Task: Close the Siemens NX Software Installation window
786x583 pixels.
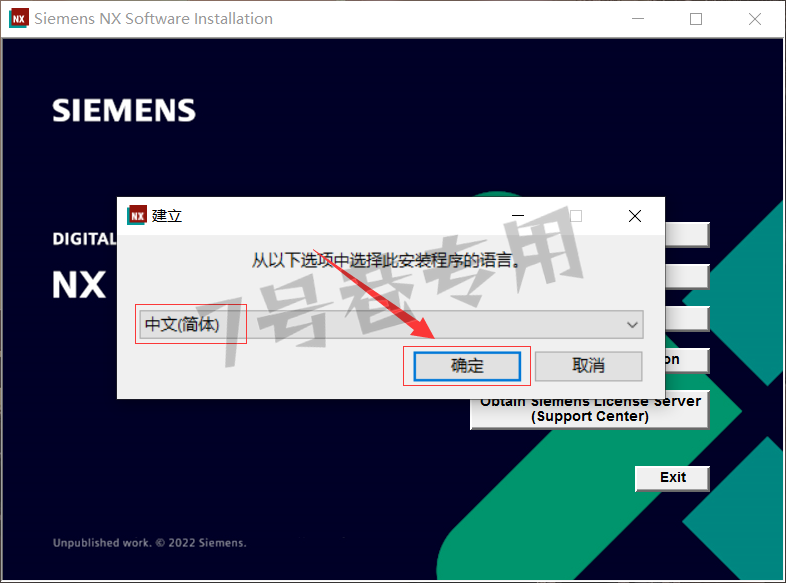Action: (x=754, y=19)
